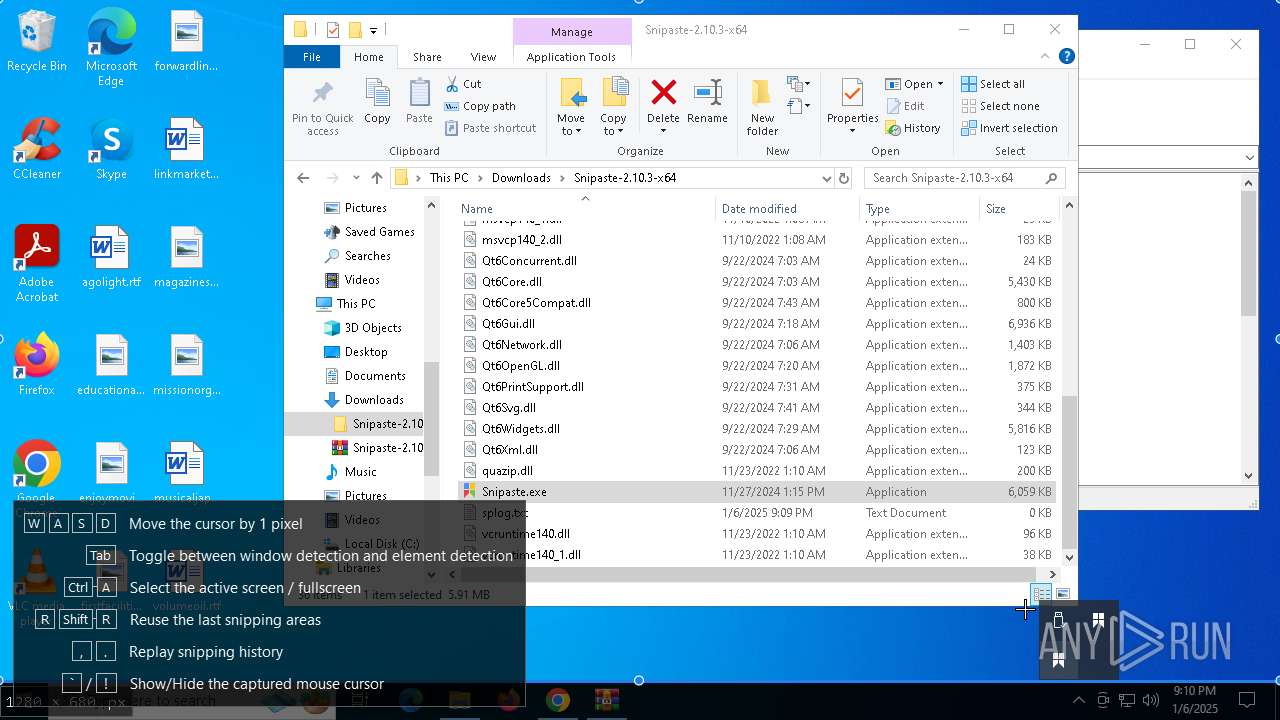The image size is (1280, 720).
Task: Click the Cut scissors button
Action: point(463,84)
